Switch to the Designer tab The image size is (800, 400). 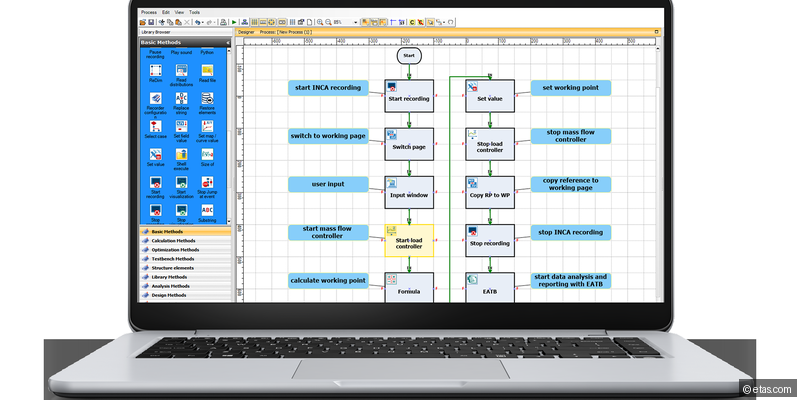click(246, 32)
